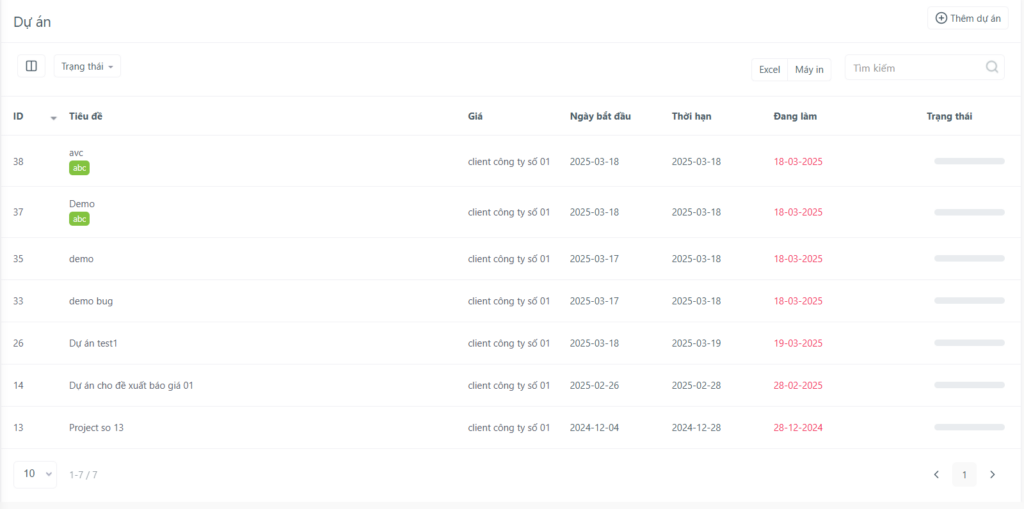Select page 1 in pagination
Screen dimensions: 1024x509
pyautogui.click(x=965, y=474)
